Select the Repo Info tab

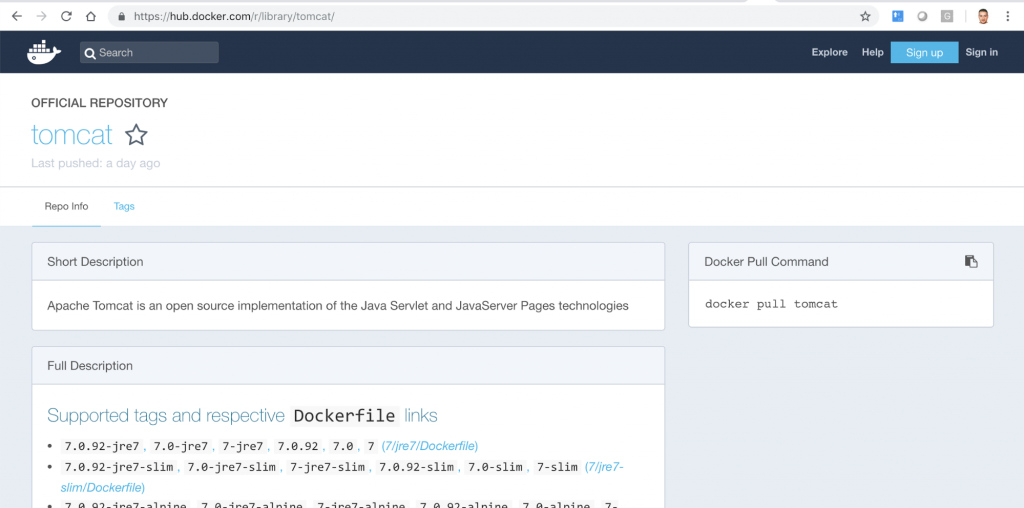click(66, 206)
